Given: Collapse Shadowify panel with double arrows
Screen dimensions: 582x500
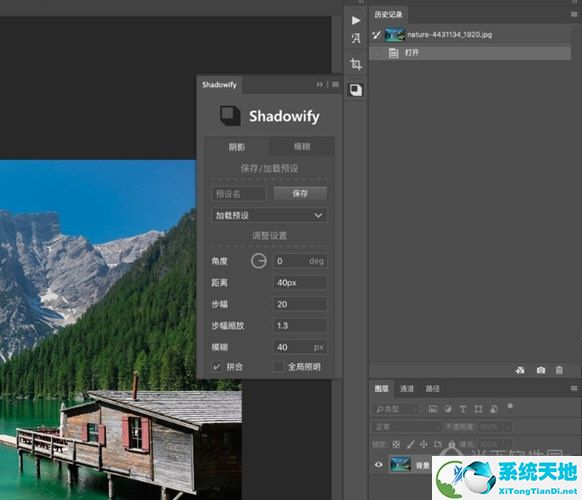Looking at the screenshot, I should (x=319, y=85).
